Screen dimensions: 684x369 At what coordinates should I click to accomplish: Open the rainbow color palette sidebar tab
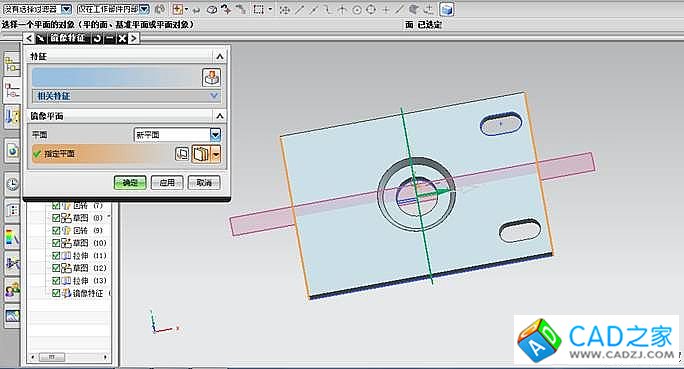click(12, 237)
